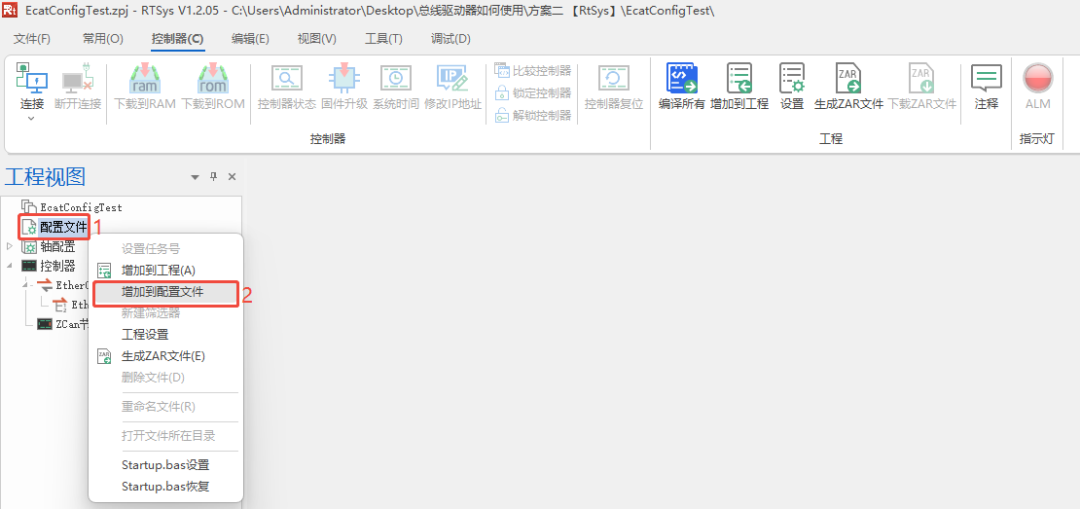The width and height of the screenshot is (1080, 509).
Task: Click the 修改IP地址 icon
Action: point(453,80)
